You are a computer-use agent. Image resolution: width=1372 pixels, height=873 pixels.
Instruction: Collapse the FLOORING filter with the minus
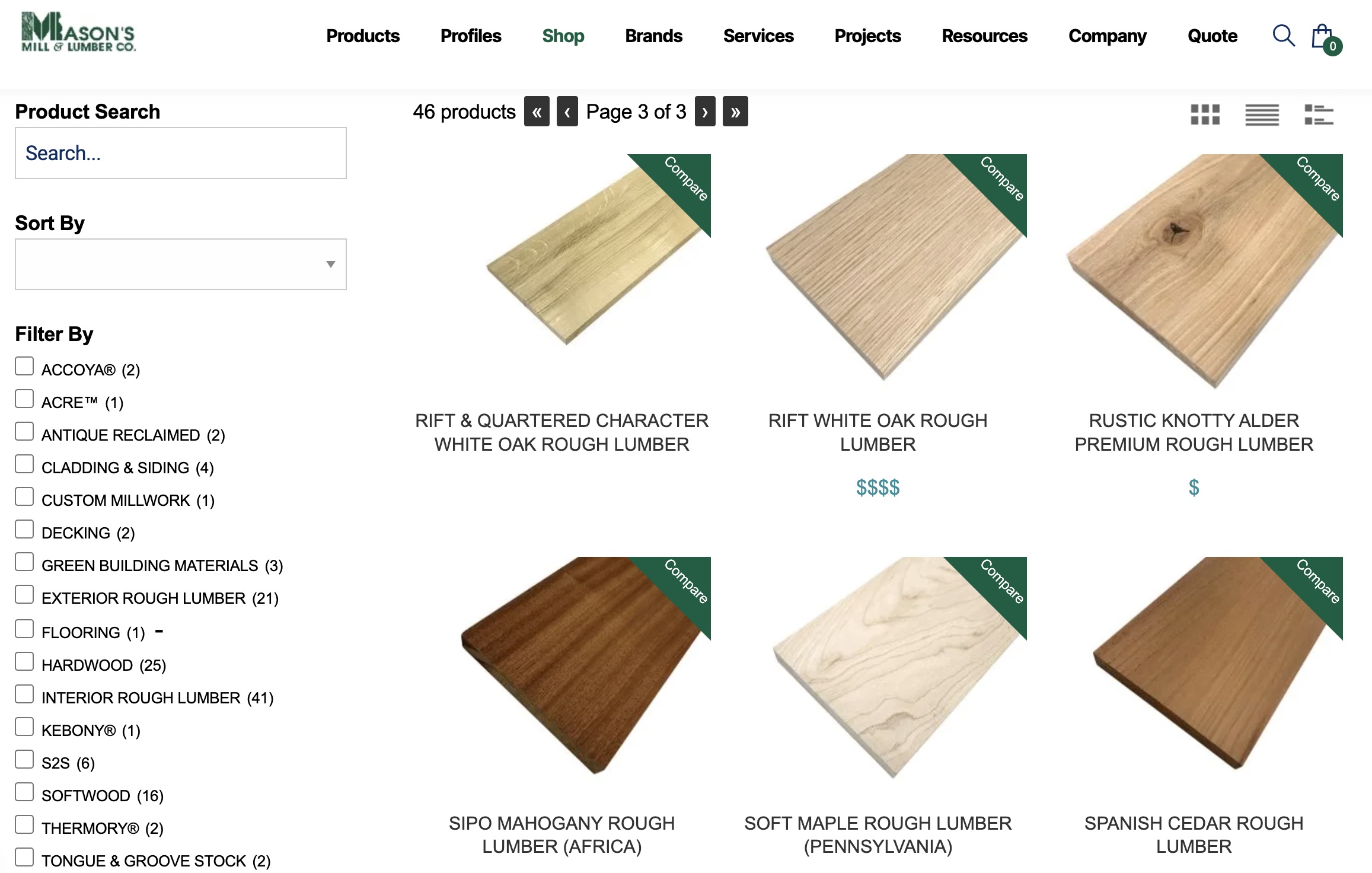pyautogui.click(x=159, y=632)
